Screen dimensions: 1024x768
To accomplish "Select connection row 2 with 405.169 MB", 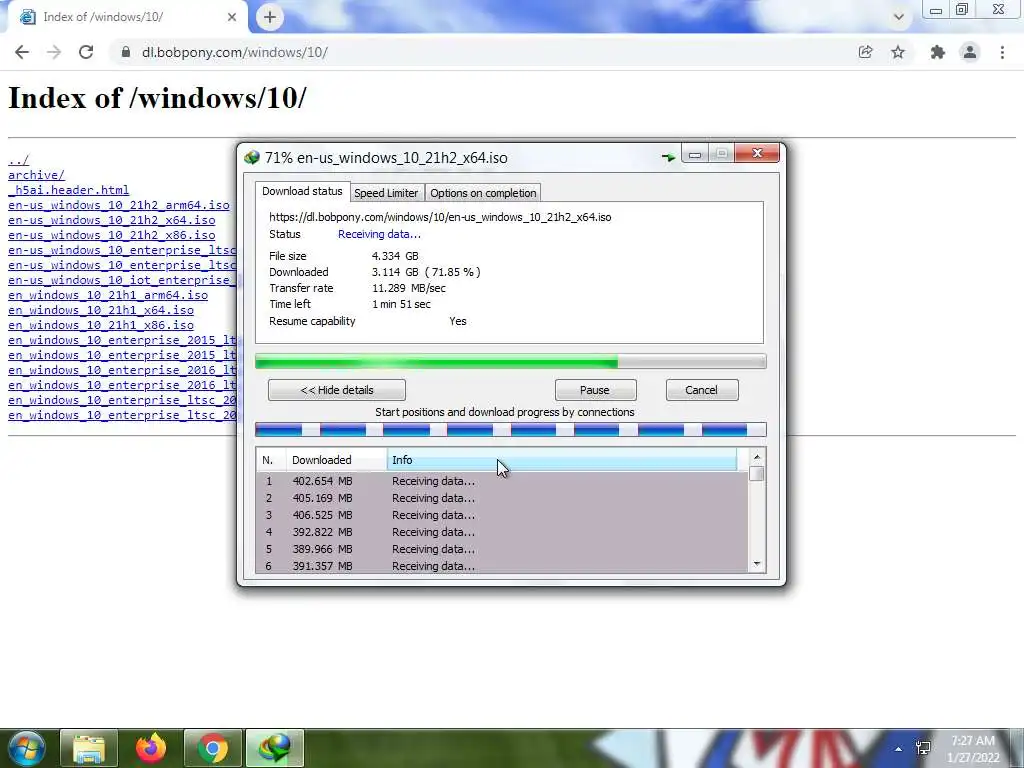I will [502, 498].
